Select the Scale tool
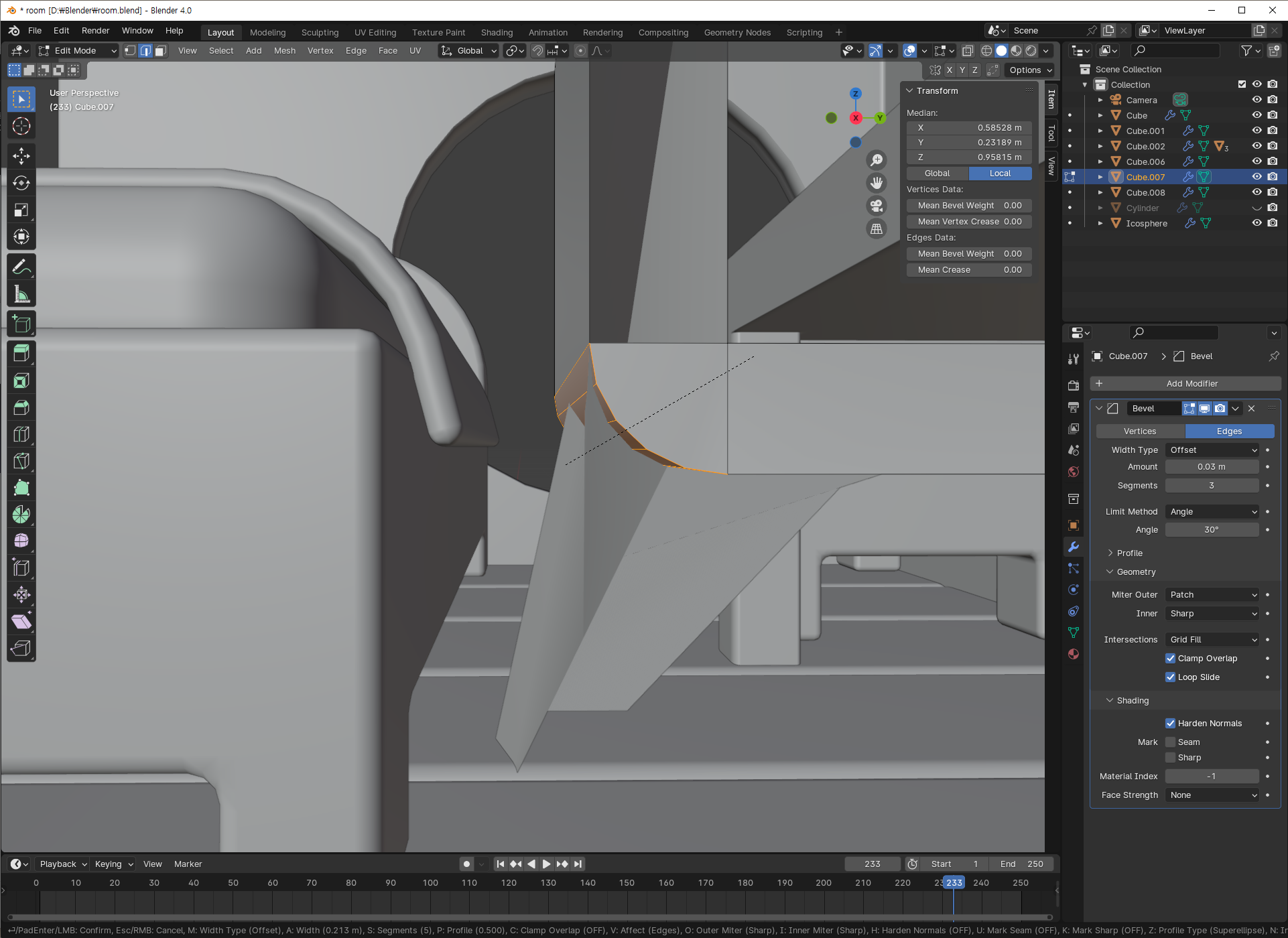 [21, 210]
